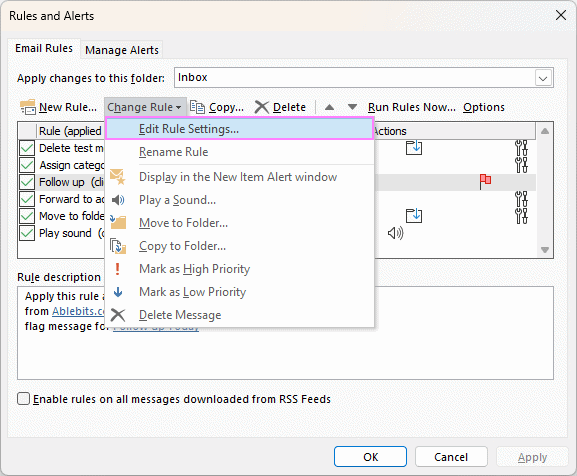This screenshot has width=577, height=476.
Task: Click the rules list scrollbar down arrow
Action: (x=545, y=250)
